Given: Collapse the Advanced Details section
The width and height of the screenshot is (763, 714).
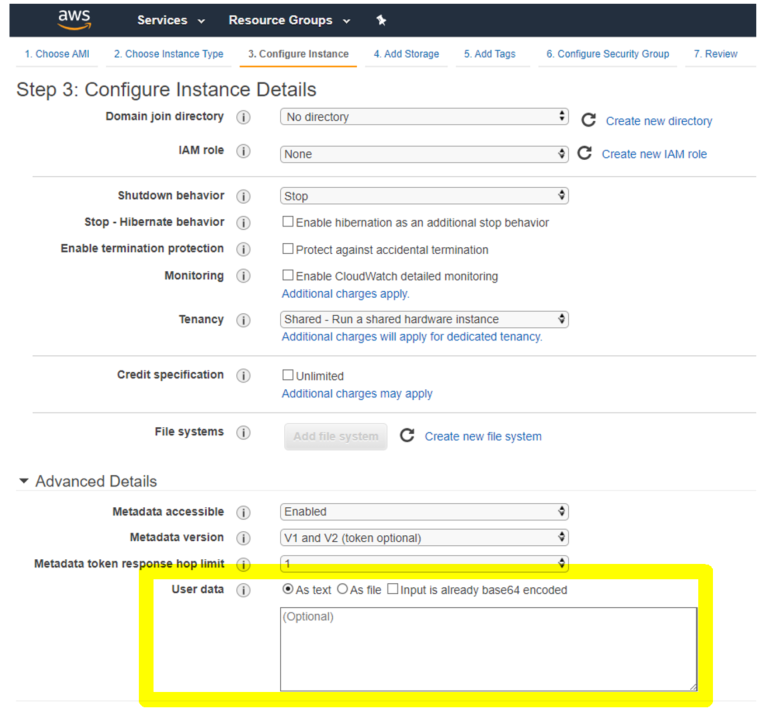Looking at the screenshot, I should tap(23, 481).
